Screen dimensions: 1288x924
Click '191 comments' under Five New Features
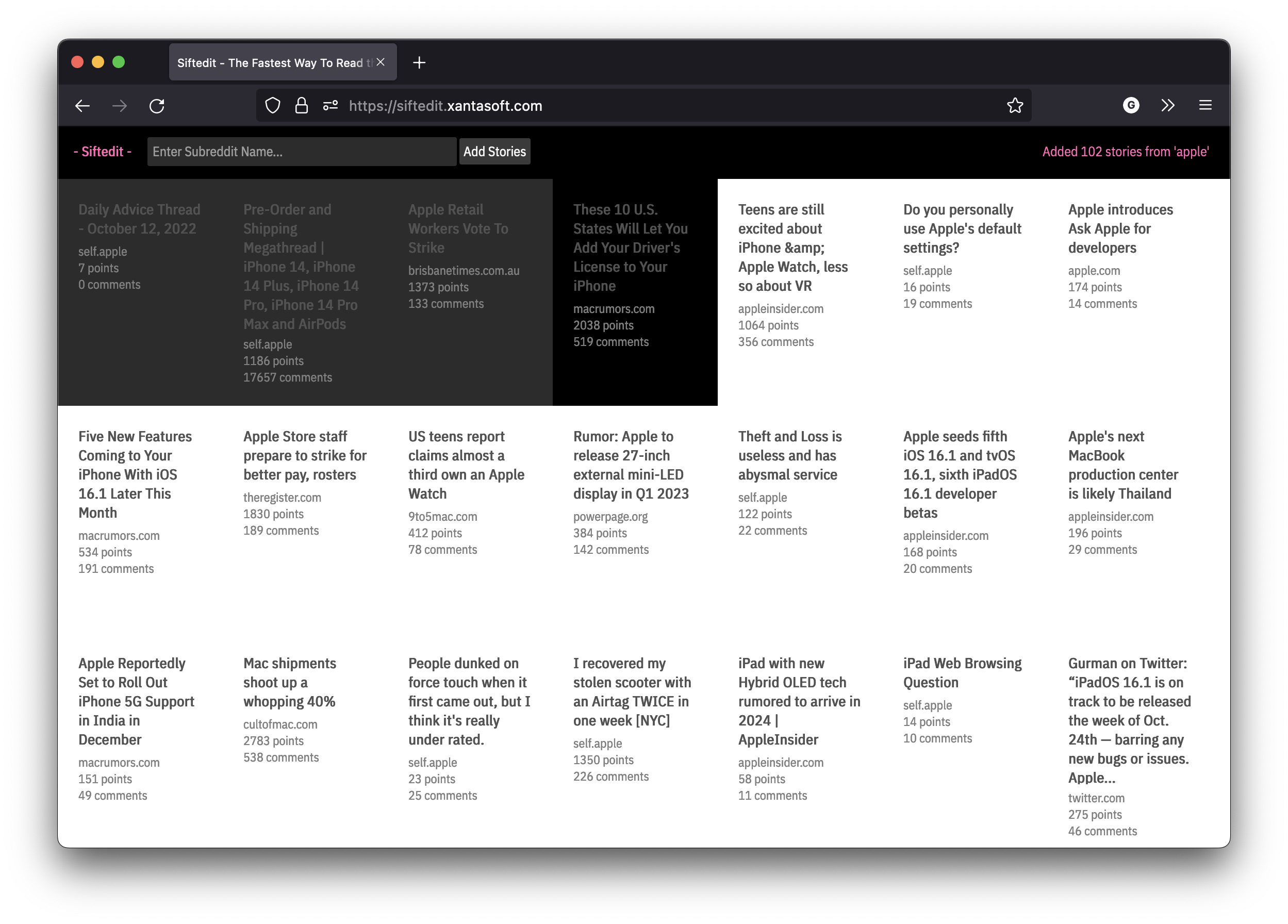[116, 569]
